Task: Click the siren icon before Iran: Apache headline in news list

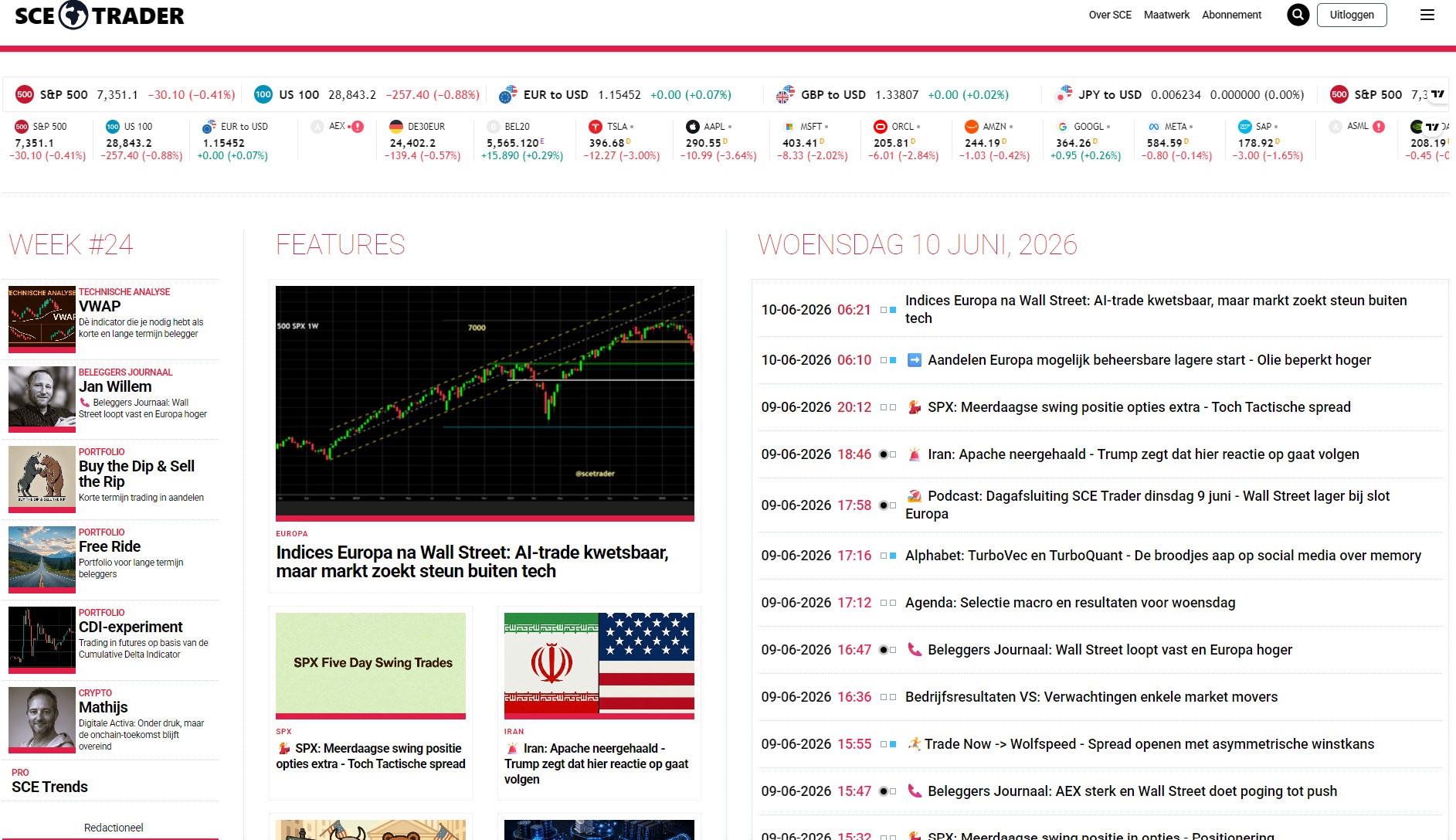Action: 914,454
